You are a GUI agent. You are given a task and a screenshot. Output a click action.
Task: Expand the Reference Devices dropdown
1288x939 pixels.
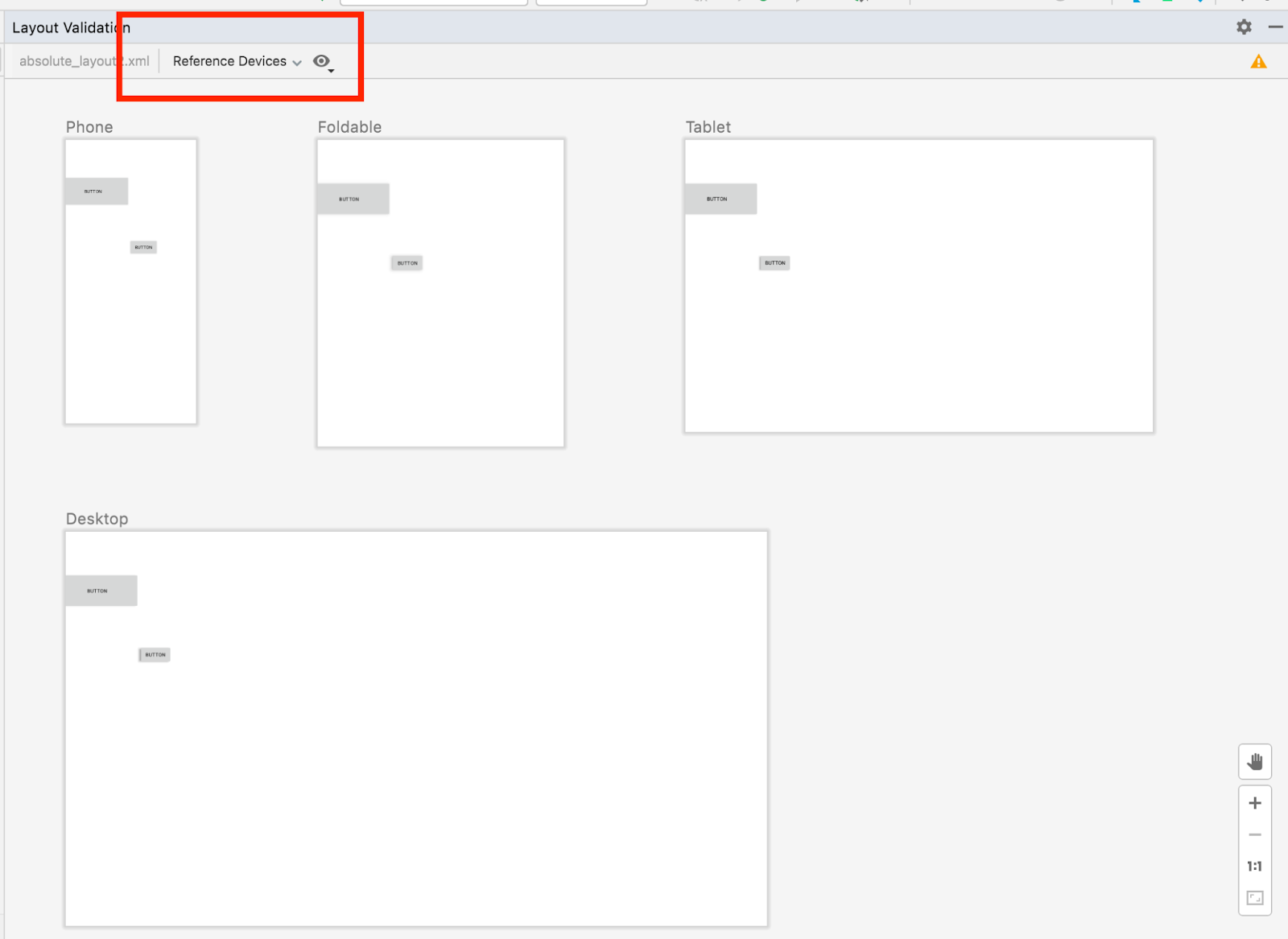pyautogui.click(x=237, y=62)
